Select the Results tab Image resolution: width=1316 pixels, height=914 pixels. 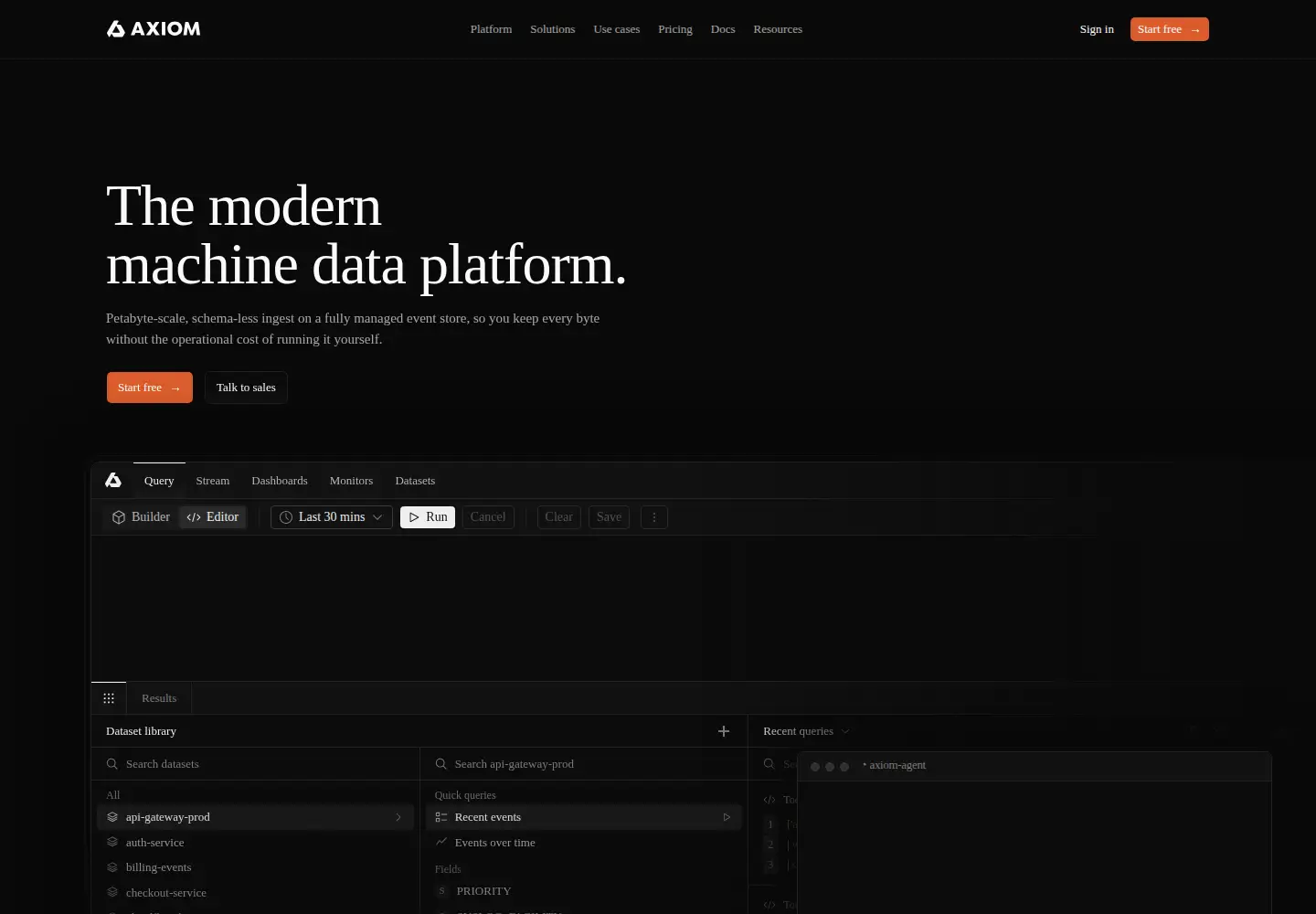[x=159, y=698]
